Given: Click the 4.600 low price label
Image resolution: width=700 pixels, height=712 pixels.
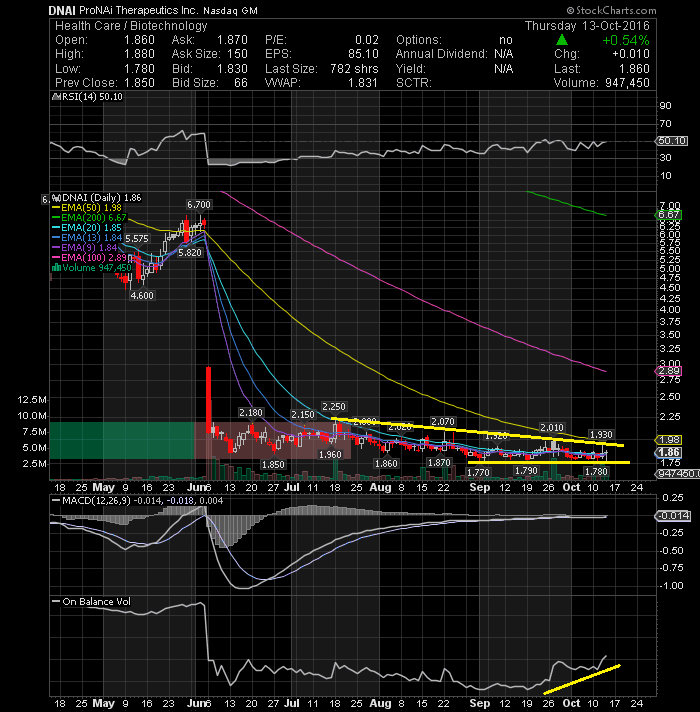Looking at the screenshot, I should click(142, 296).
